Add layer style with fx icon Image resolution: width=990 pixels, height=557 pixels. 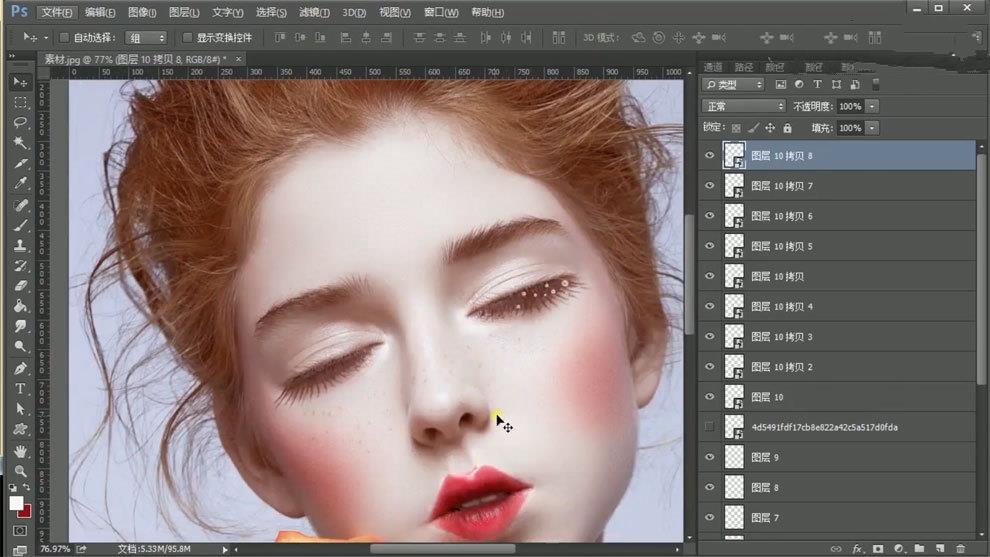point(857,549)
